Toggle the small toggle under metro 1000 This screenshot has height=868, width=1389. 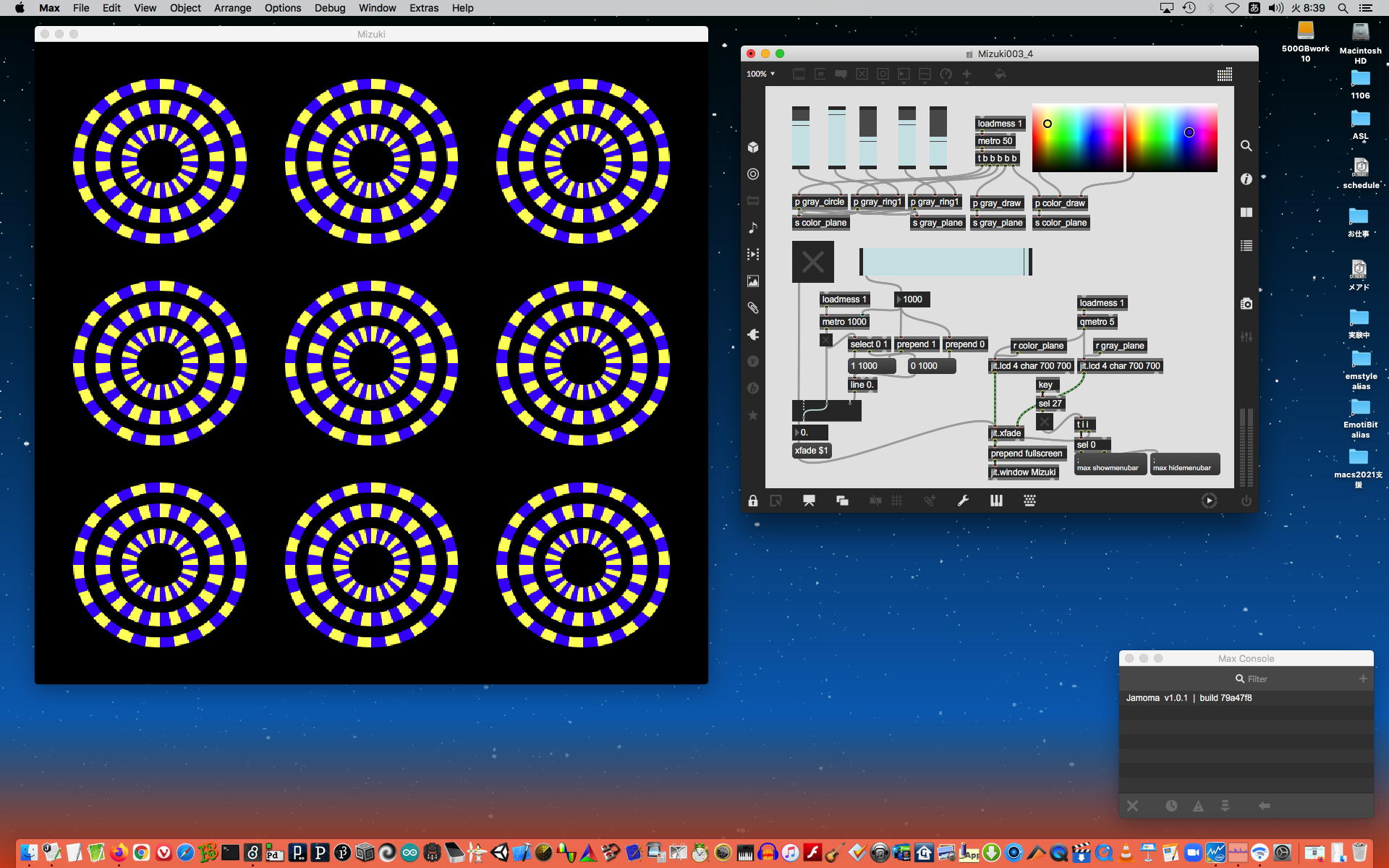click(826, 340)
